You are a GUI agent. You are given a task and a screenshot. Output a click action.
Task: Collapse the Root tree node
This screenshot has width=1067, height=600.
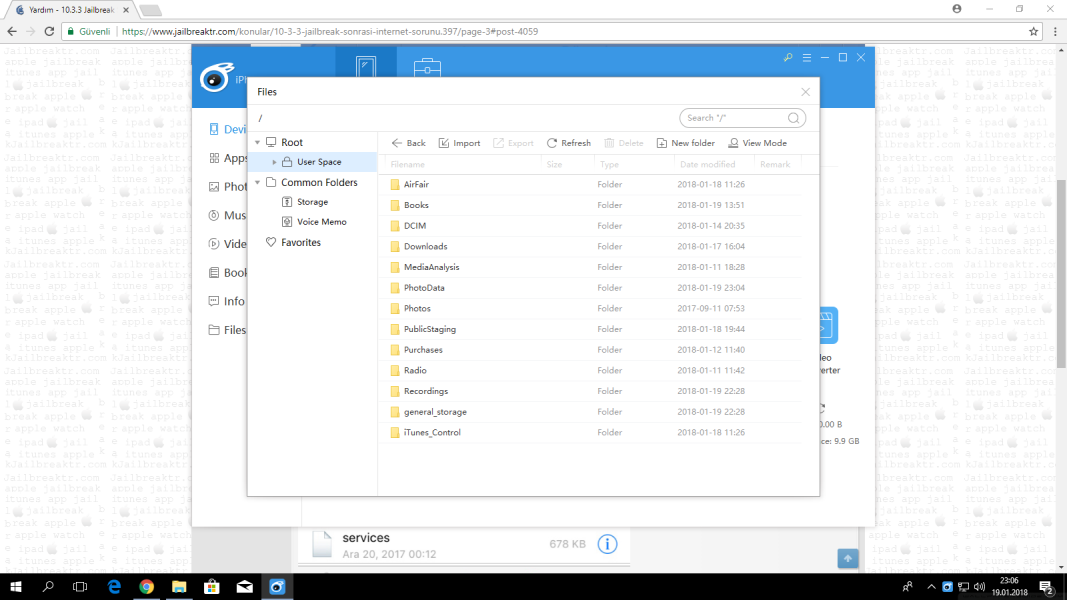258,143
